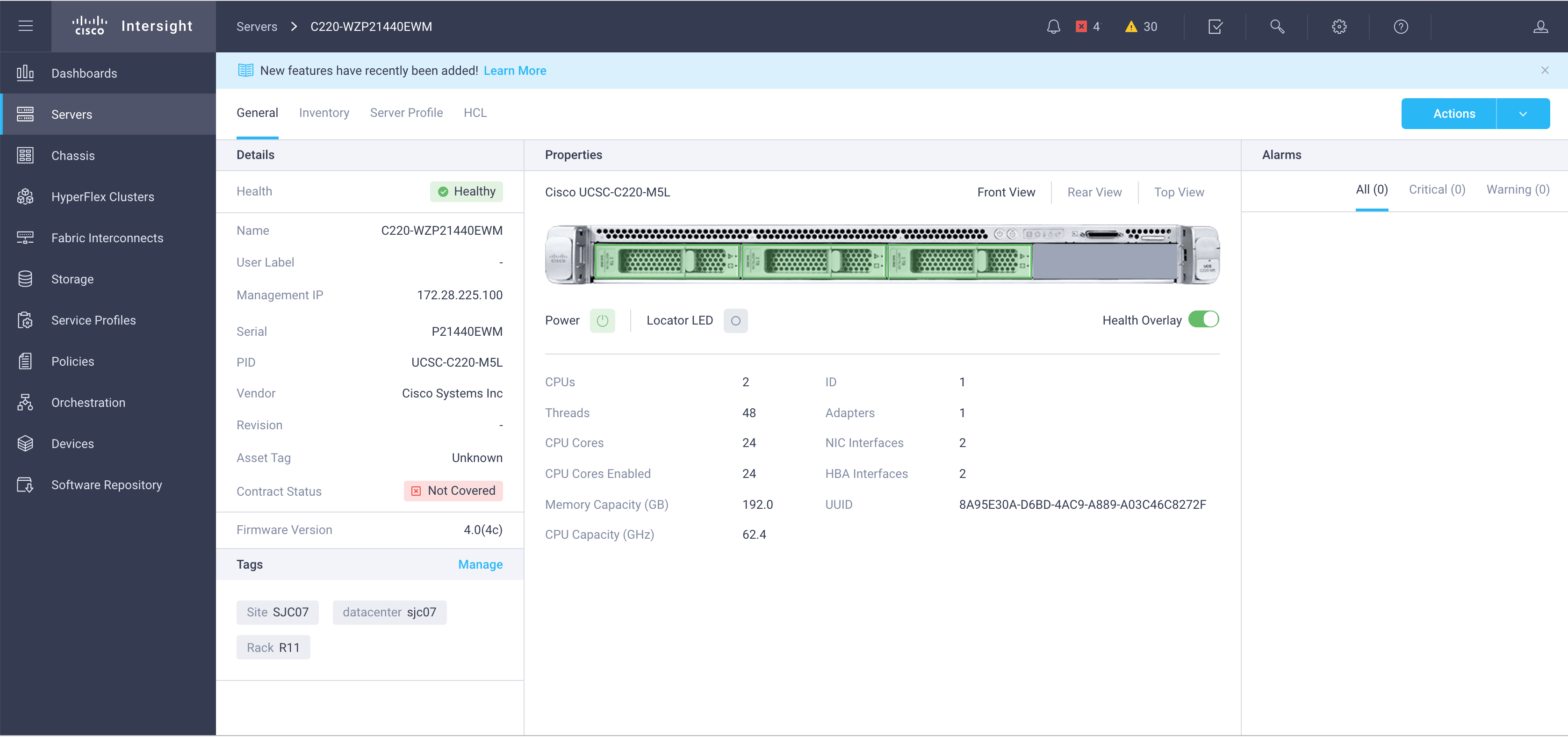Image resolution: width=1568 pixels, height=737 pixels.
Task: Open Chassis in sidebar
Action: click(x=108, y=155)
